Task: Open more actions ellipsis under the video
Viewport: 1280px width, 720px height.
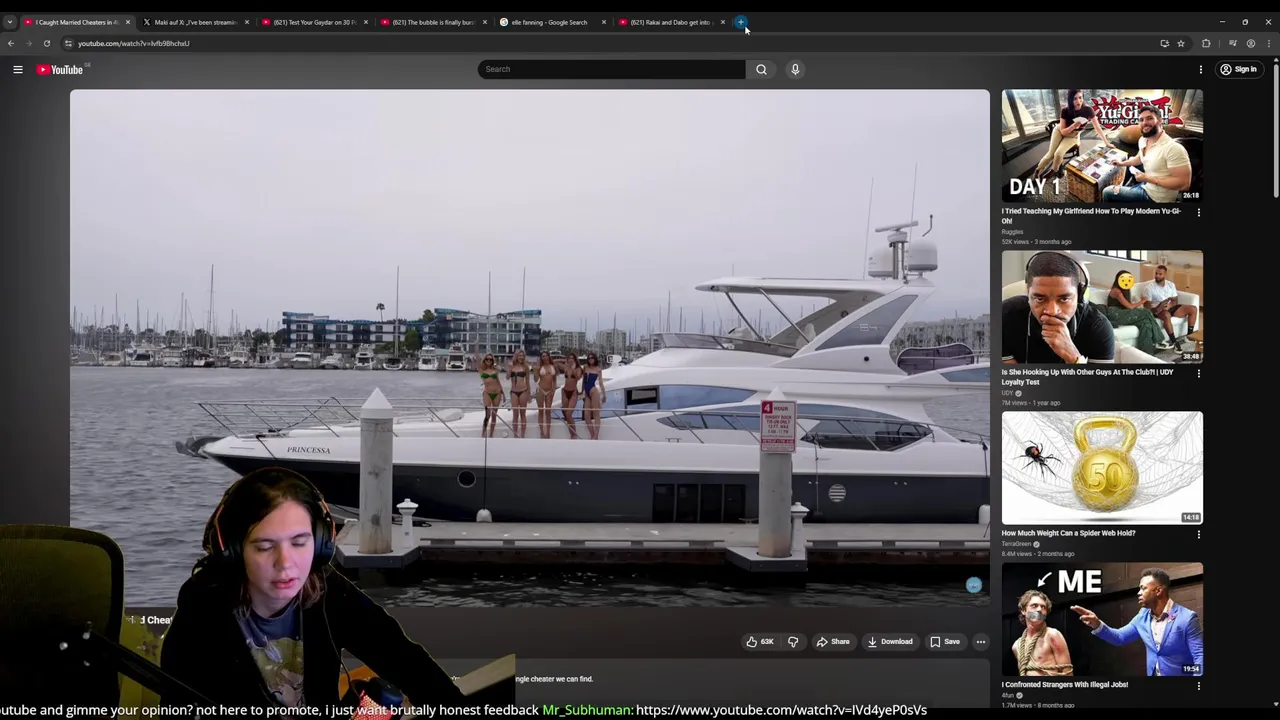Action: coord(981,642)
